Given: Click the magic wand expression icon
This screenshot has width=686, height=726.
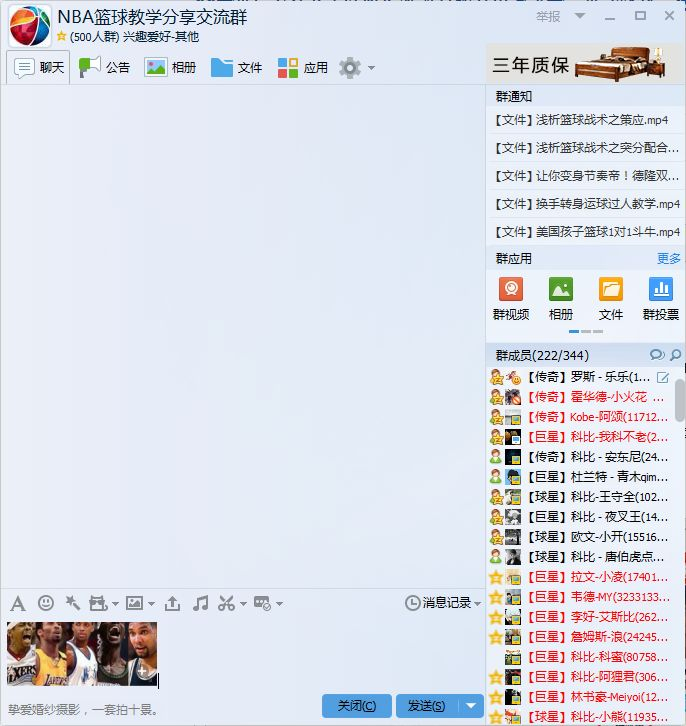Looking at the screenshot, I should pos(72,603).
